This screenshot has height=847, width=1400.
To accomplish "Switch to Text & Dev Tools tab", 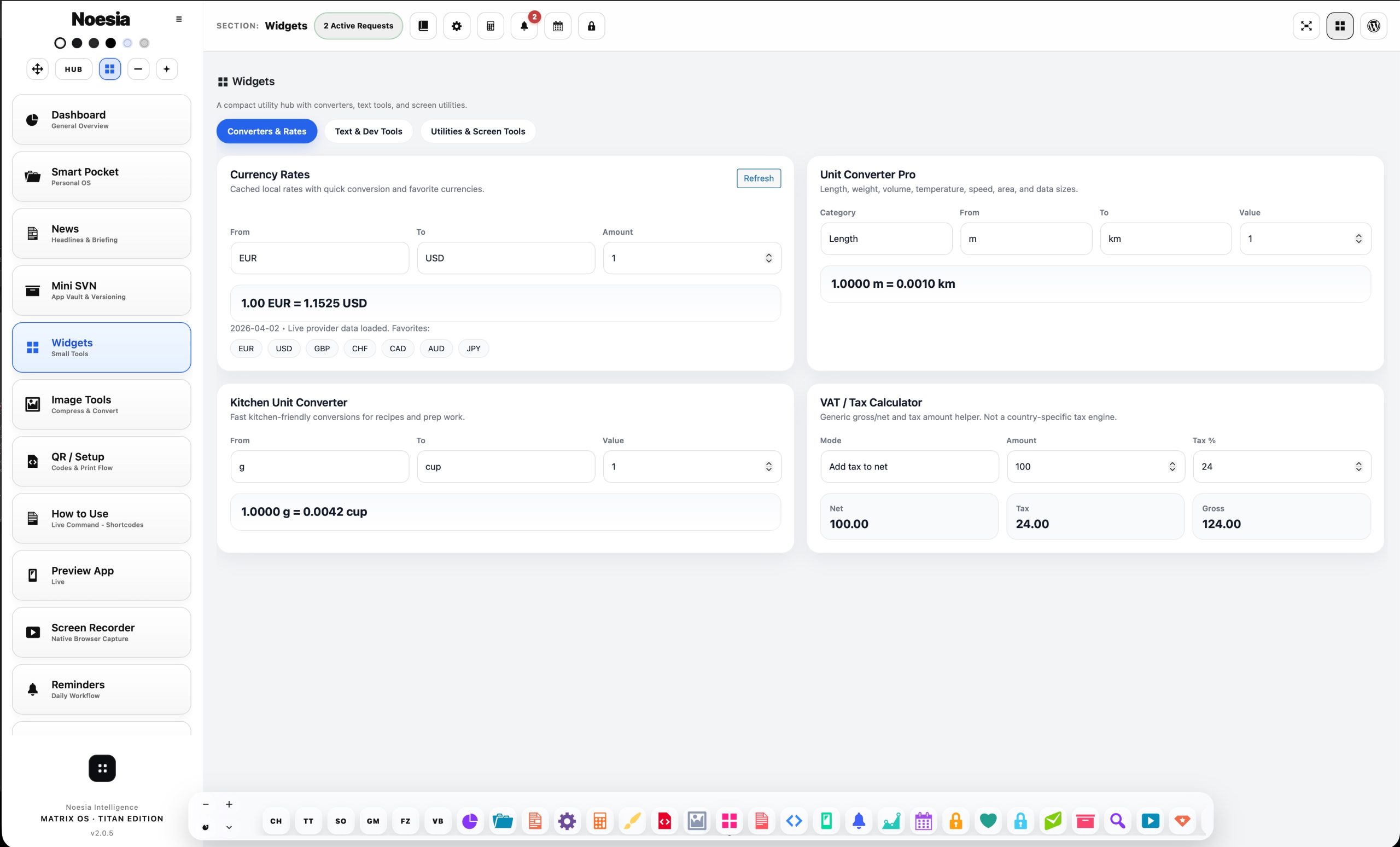I will (369, 131).
